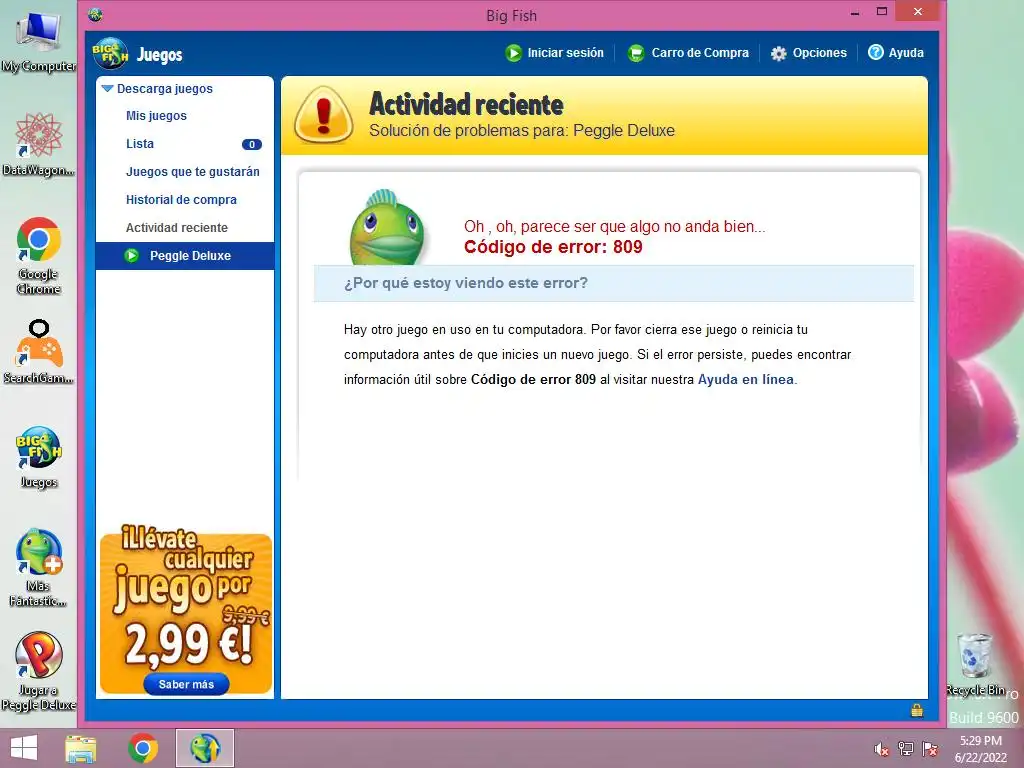
Task: Click Opciones text in header
Action: click(820, 53)
